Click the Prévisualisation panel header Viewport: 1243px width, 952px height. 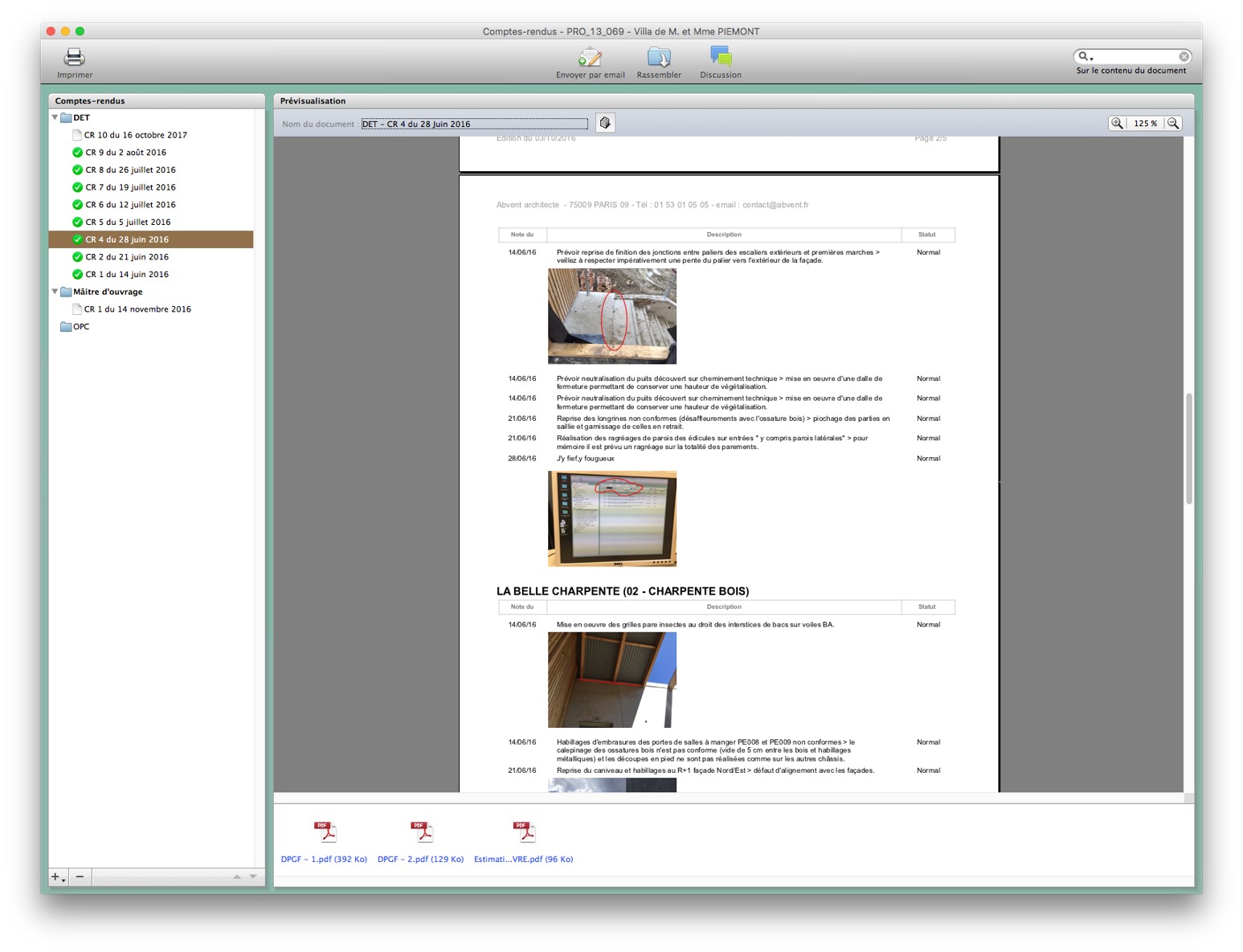[x=734, y=100]
